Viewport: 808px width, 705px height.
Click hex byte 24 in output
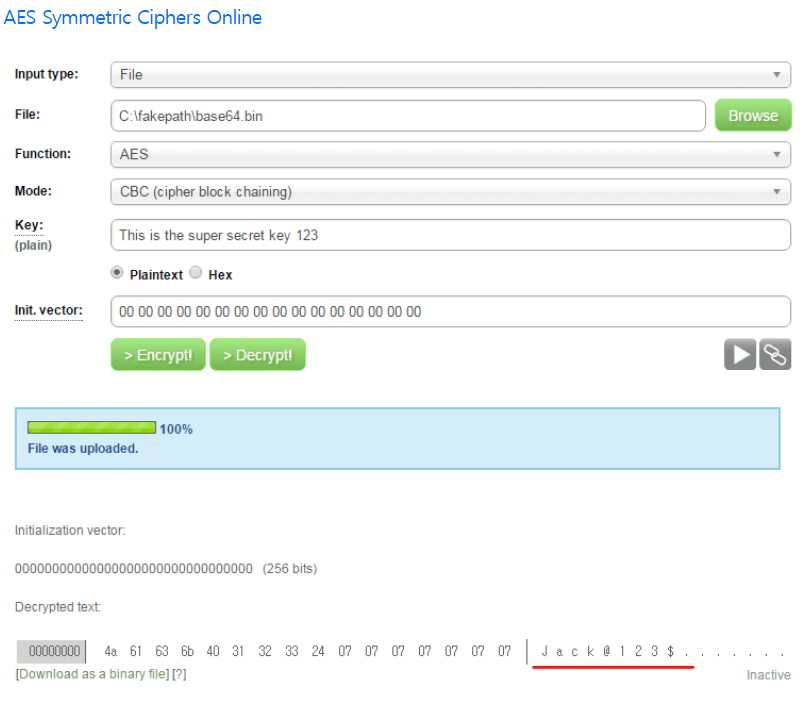tap(318, 651)
